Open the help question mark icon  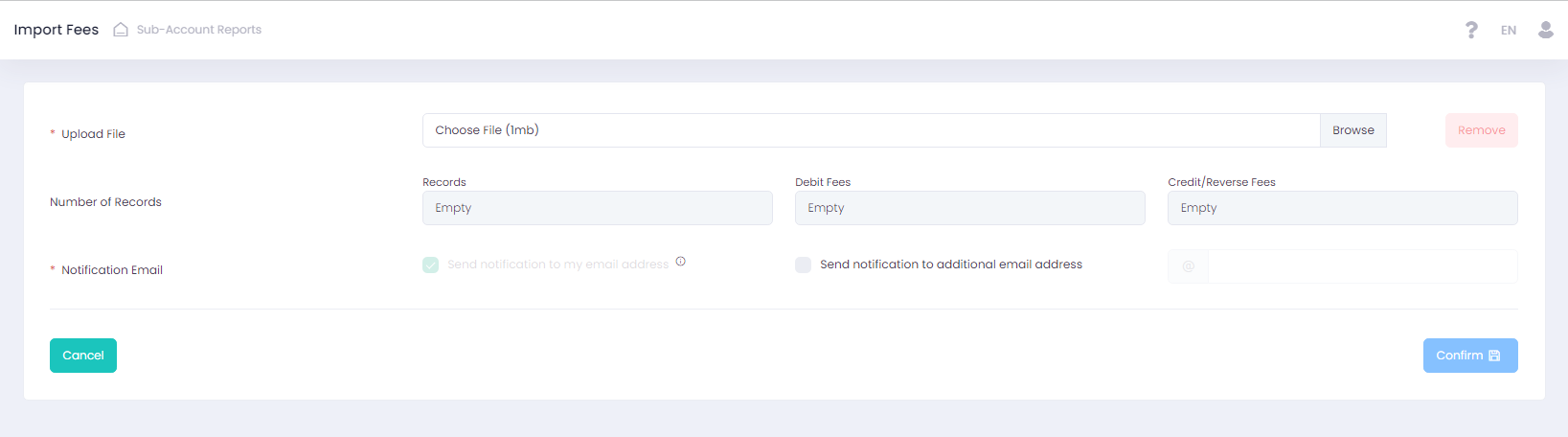pyautogui.click(x=1471, y=31)
